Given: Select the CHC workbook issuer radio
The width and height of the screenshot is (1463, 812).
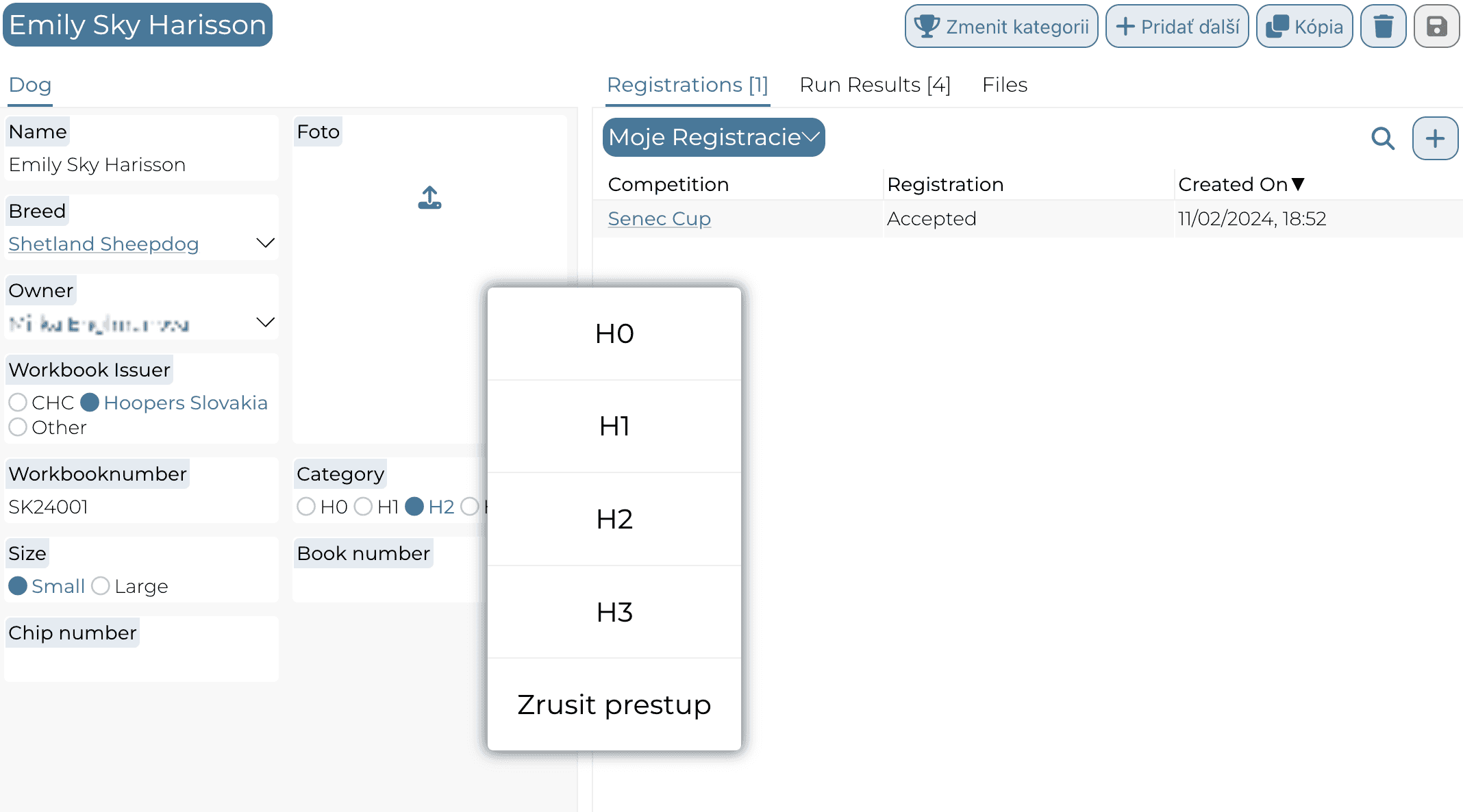Looking at the screenshot, I should point(18,403).
